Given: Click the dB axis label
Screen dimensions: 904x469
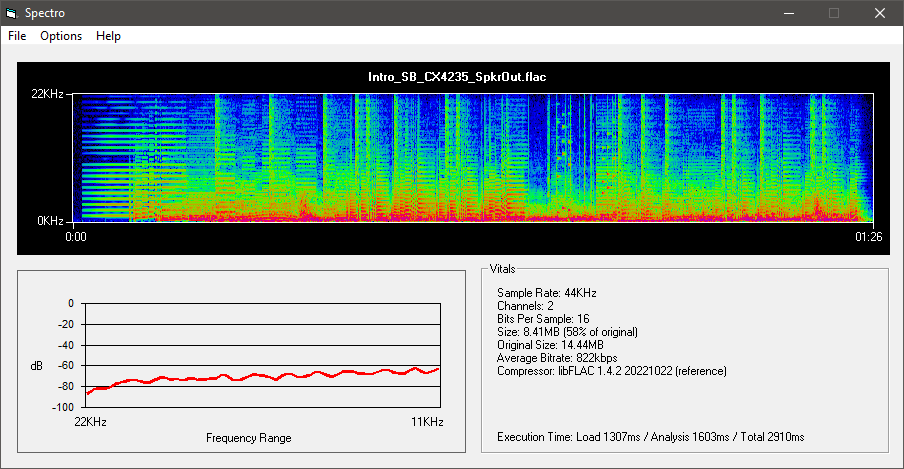Looking at the screenshot, I should (x=37, y=366).
